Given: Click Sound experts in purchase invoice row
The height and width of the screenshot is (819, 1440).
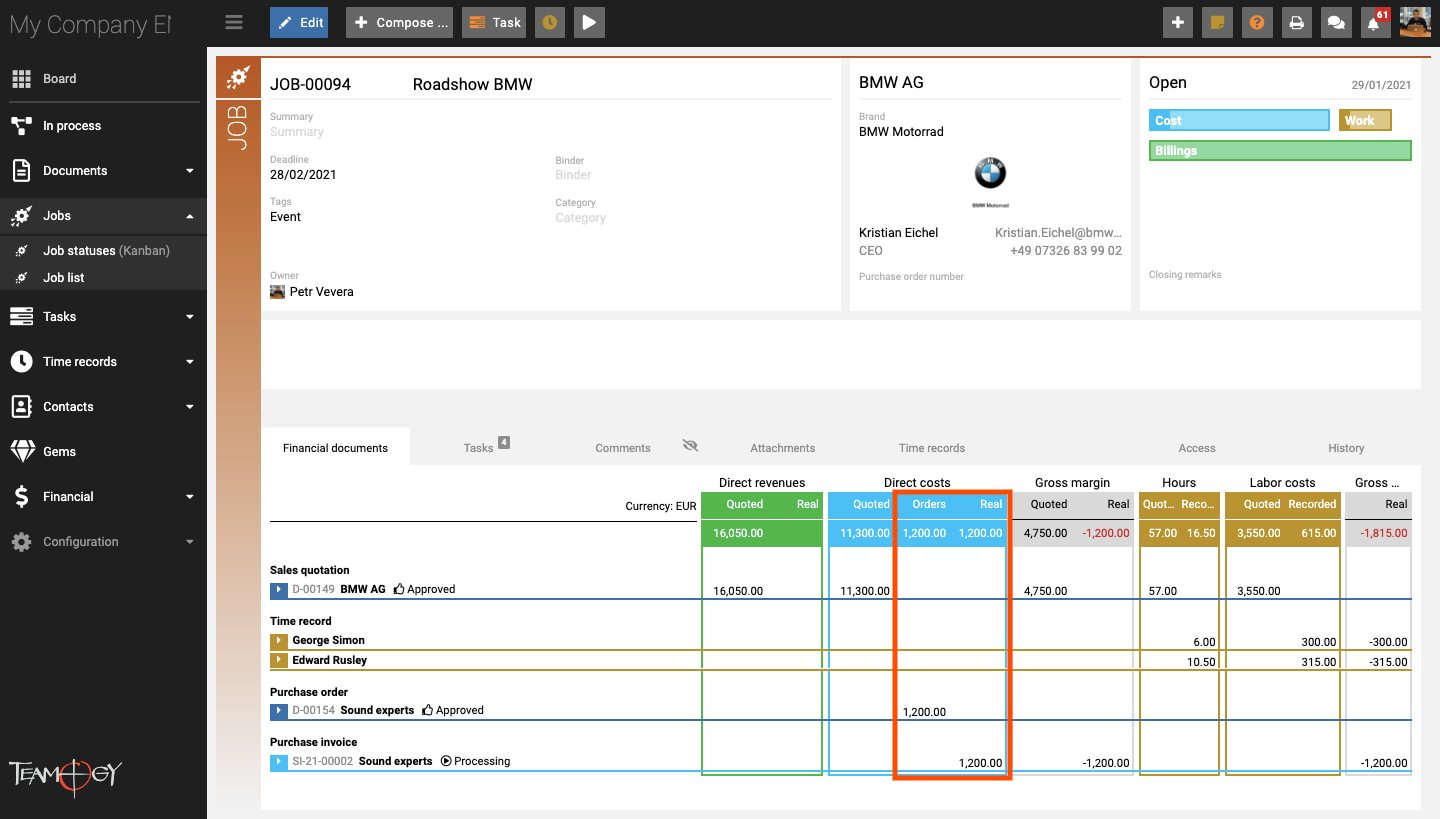Looking at the screenshot, I should (x=396, y=762).
